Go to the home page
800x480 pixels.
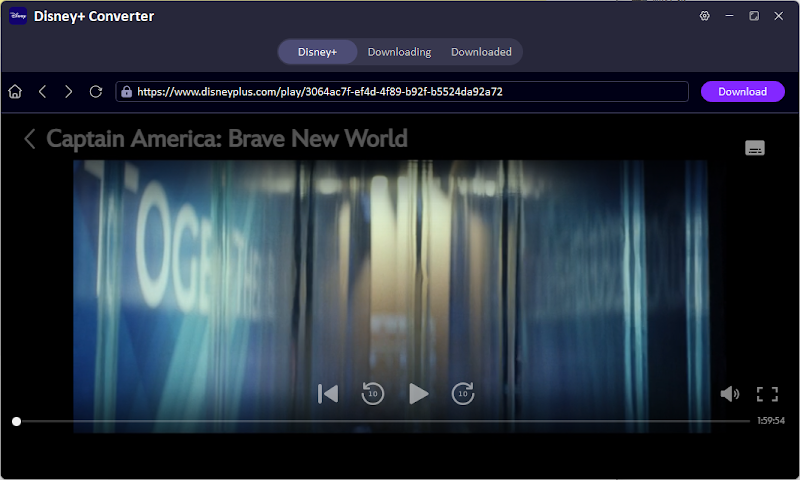pyautogui.click(x=15, y=91)
